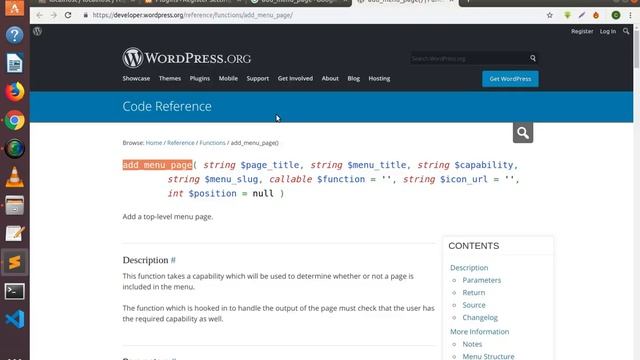
Task: Launch LibreOffice Writer from the dock
Action: point(14,63)
